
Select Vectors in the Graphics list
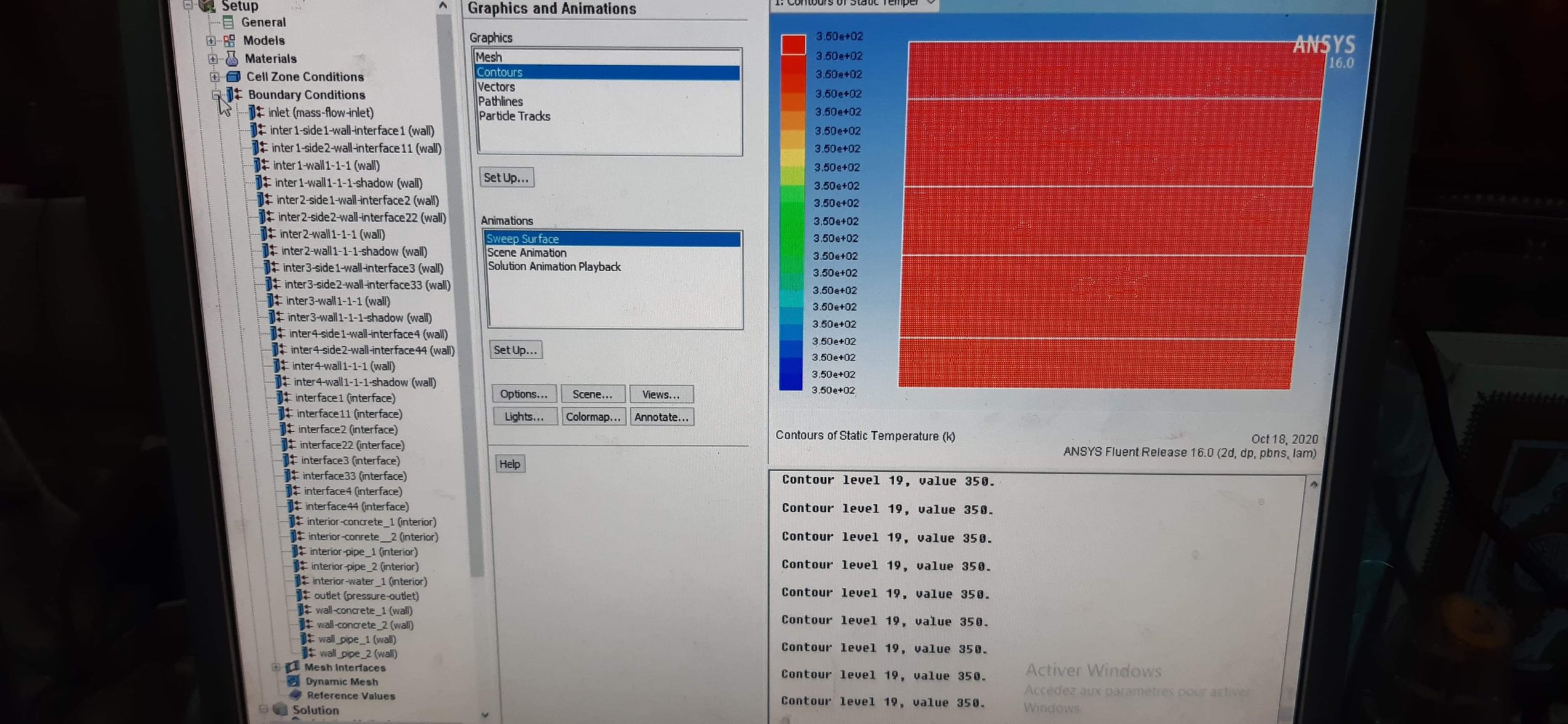(608, 87)
